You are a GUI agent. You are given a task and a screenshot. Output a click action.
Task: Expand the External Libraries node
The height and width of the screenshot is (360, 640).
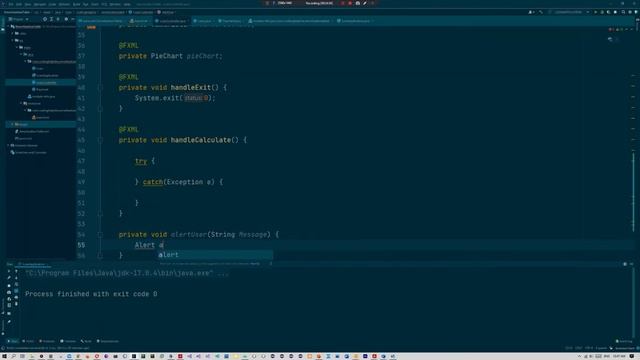[x=8, y=145]
